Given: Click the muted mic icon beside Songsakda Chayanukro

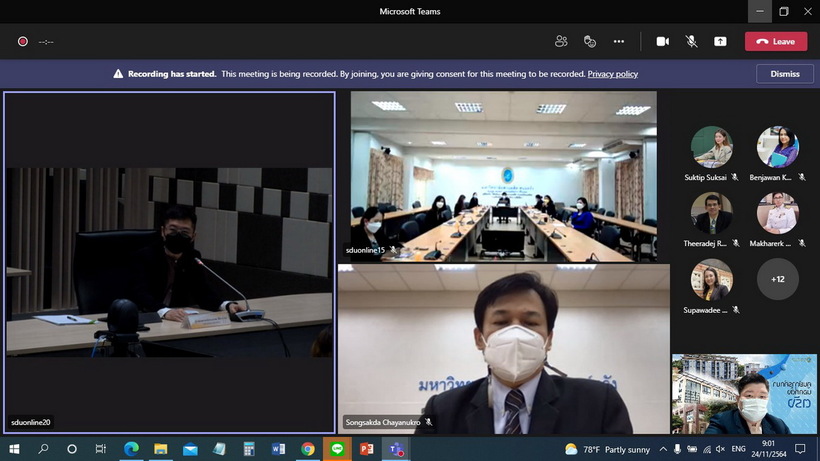Looking at the screenshot, I should click(x=429, y=422).
